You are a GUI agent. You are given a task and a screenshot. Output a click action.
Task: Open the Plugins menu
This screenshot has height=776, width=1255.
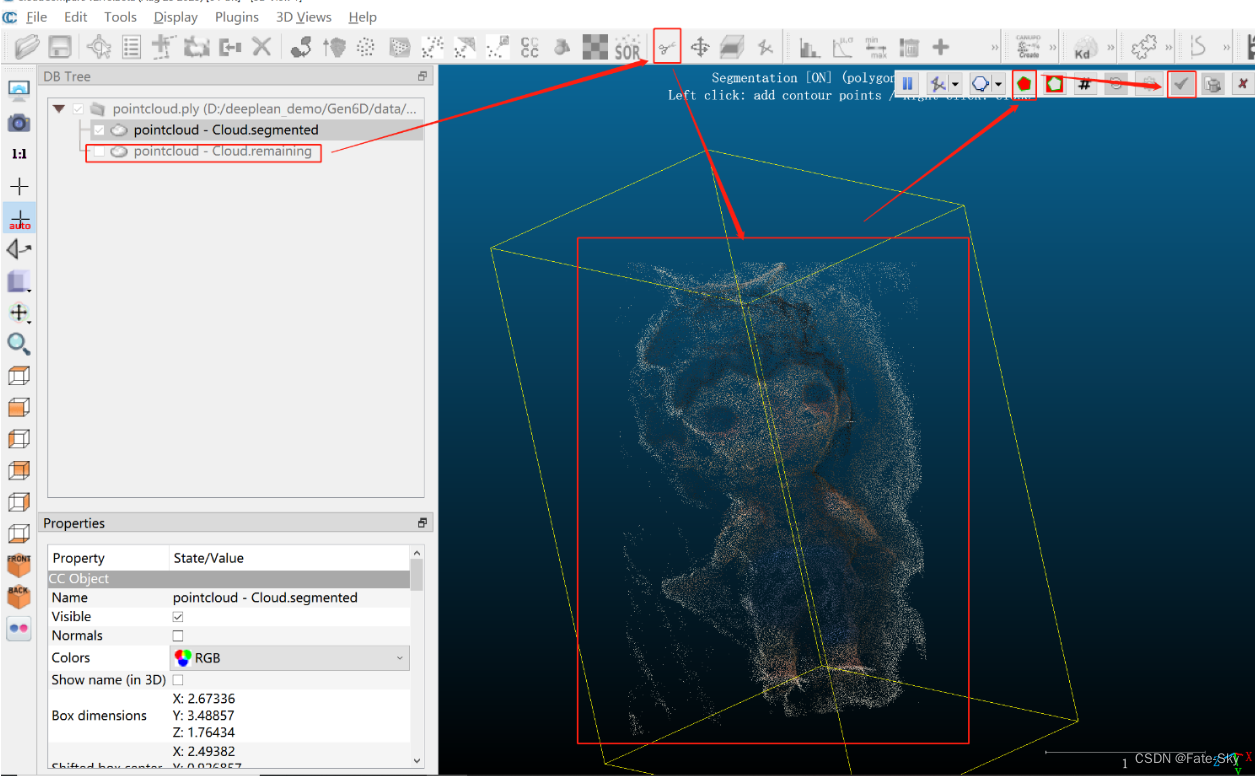point(237,17)
